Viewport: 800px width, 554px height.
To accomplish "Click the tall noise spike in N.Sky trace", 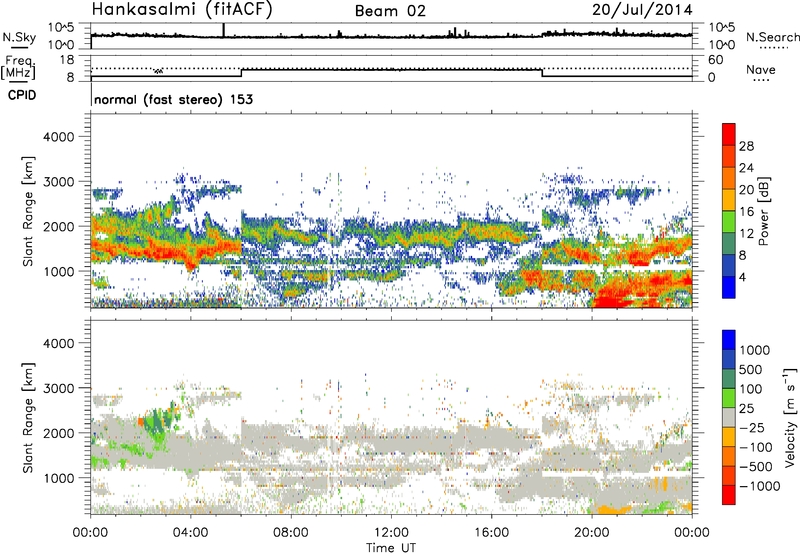I will (x=223, y=30).
